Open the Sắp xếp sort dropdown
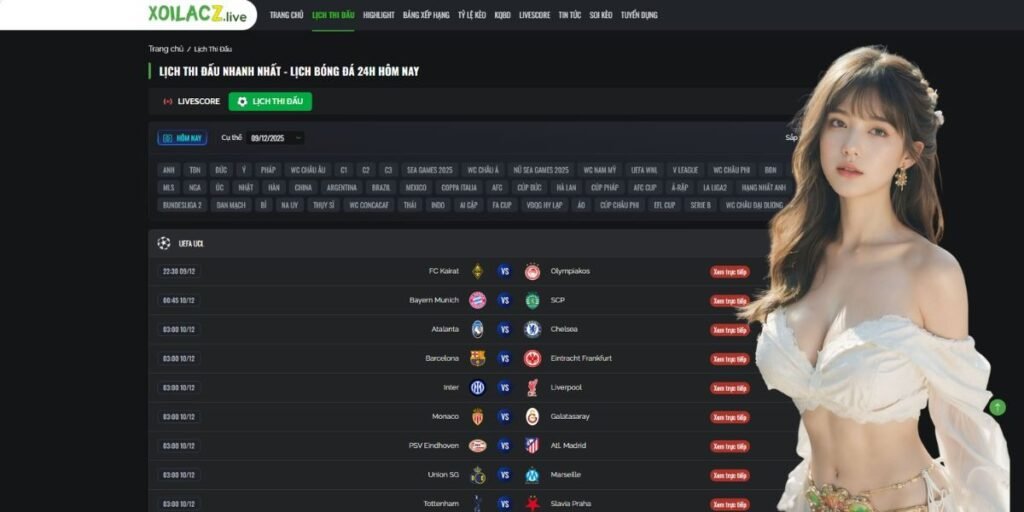 (x=791, y=138)
